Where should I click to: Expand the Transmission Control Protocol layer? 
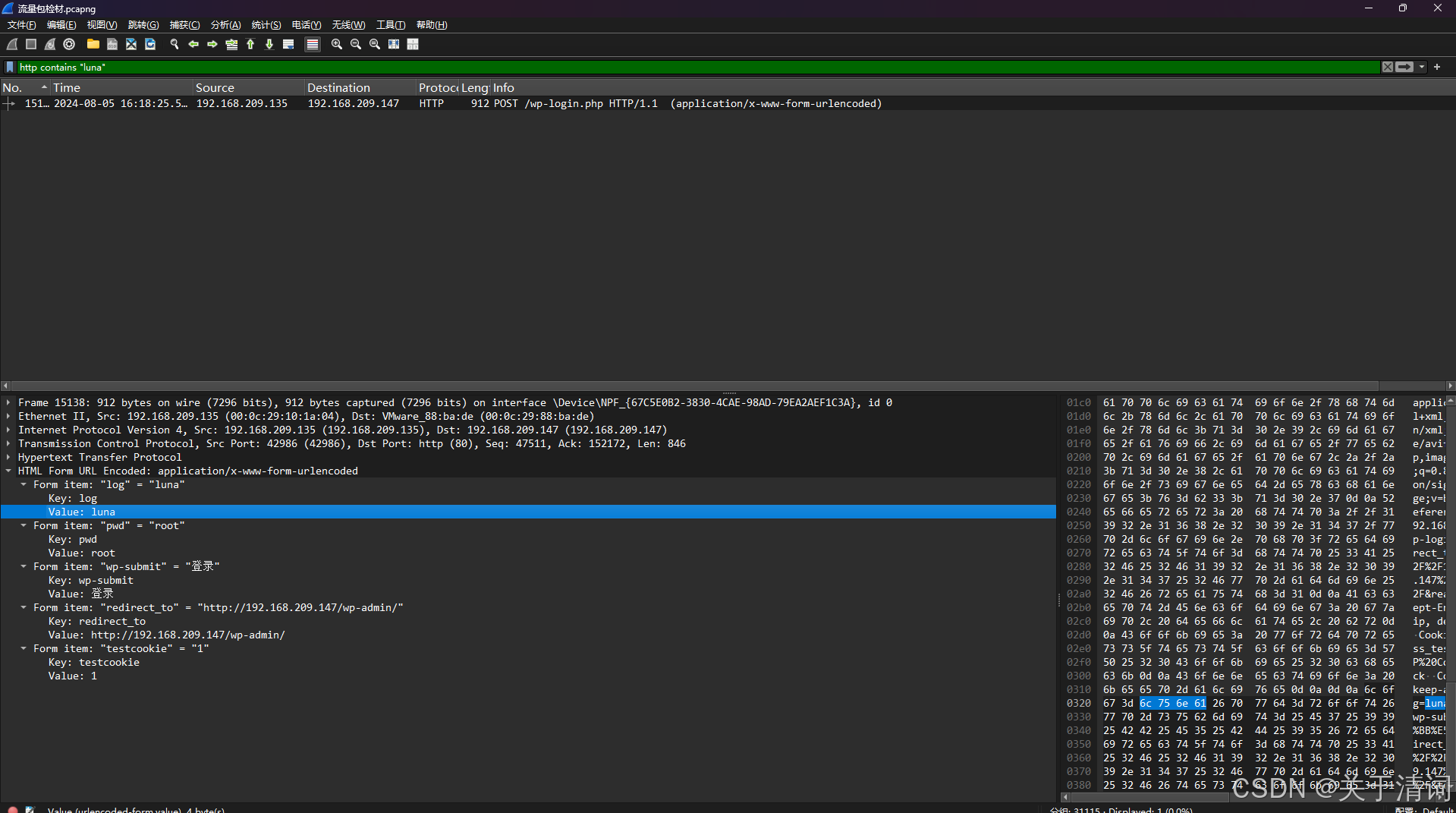coord(8,444)
